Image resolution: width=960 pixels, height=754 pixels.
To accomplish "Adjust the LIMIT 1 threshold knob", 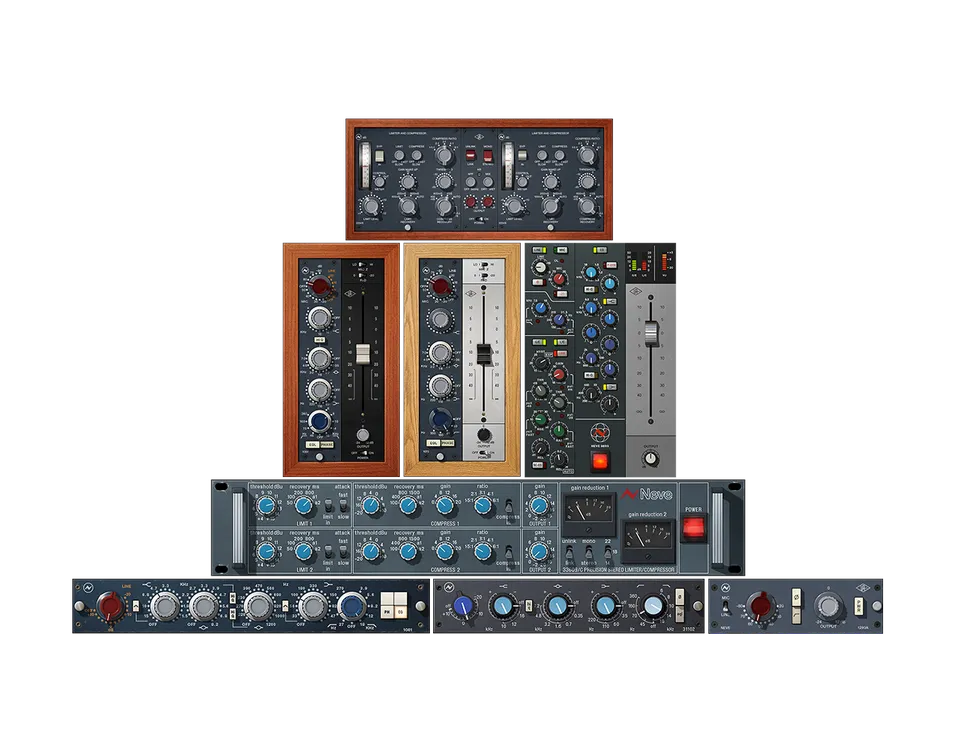I will tap(266, 506).
